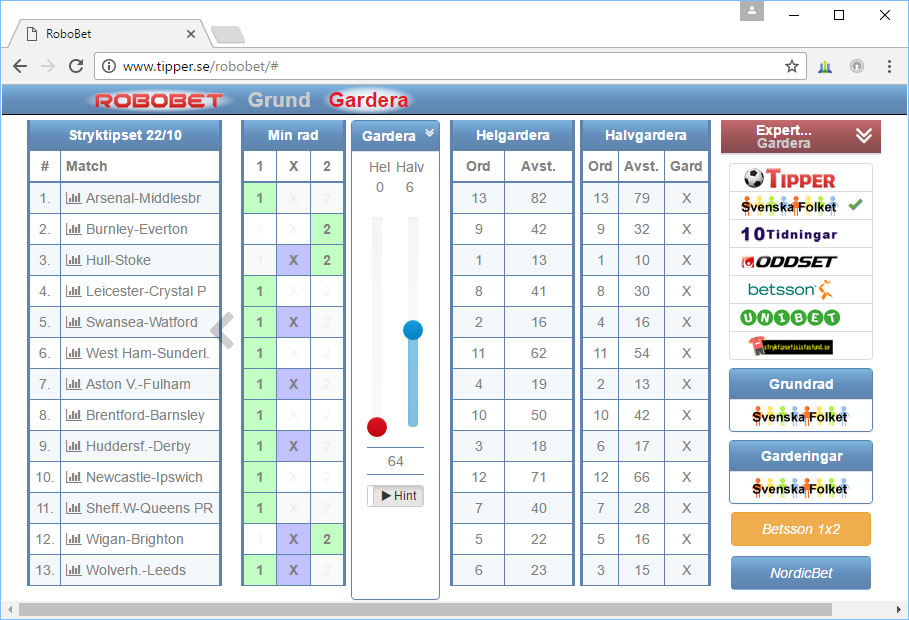Select Betsson source in expert list
909x620 pixels.
tap(801, 289)
